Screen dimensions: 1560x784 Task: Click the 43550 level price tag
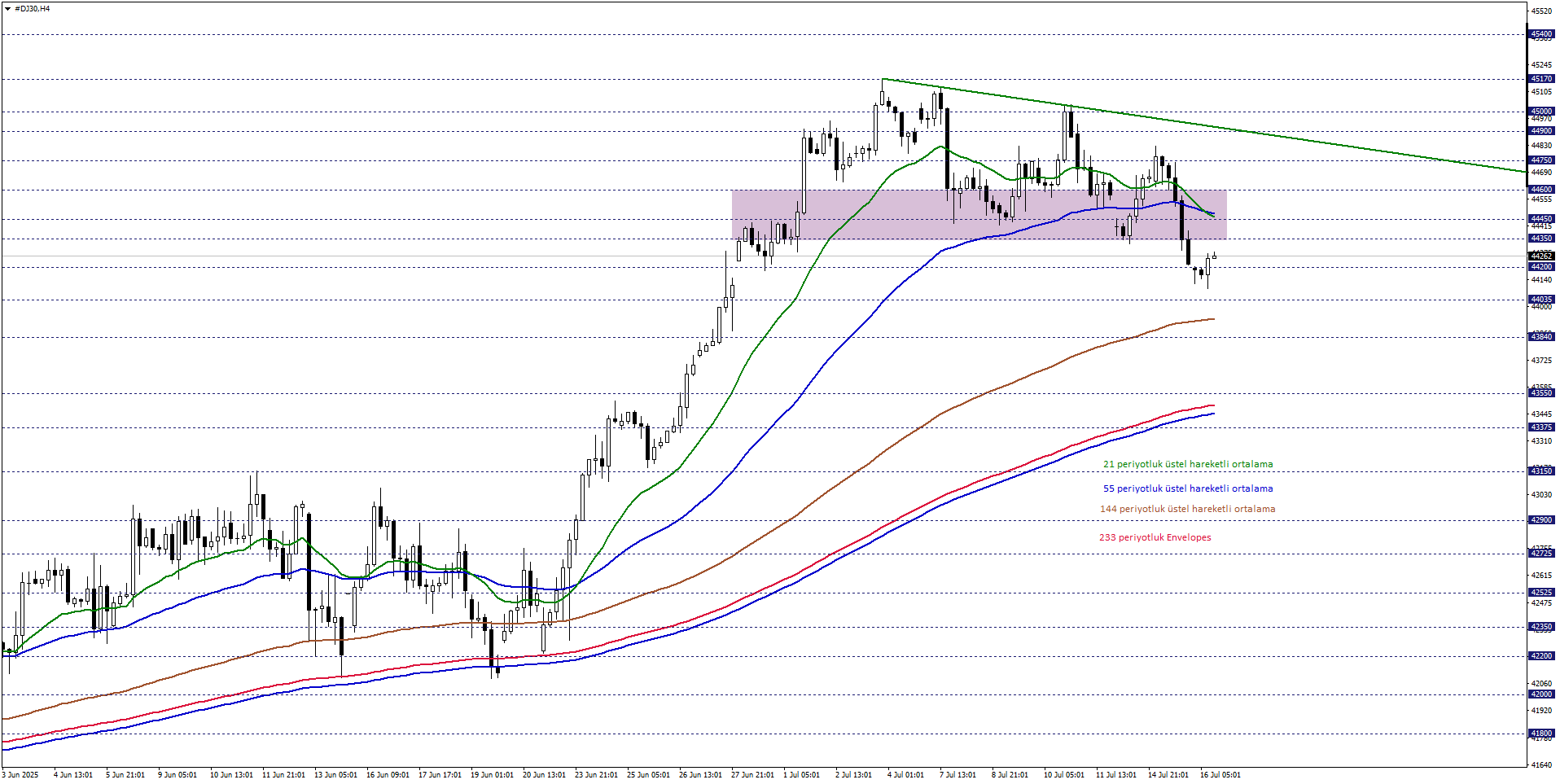1540,393
